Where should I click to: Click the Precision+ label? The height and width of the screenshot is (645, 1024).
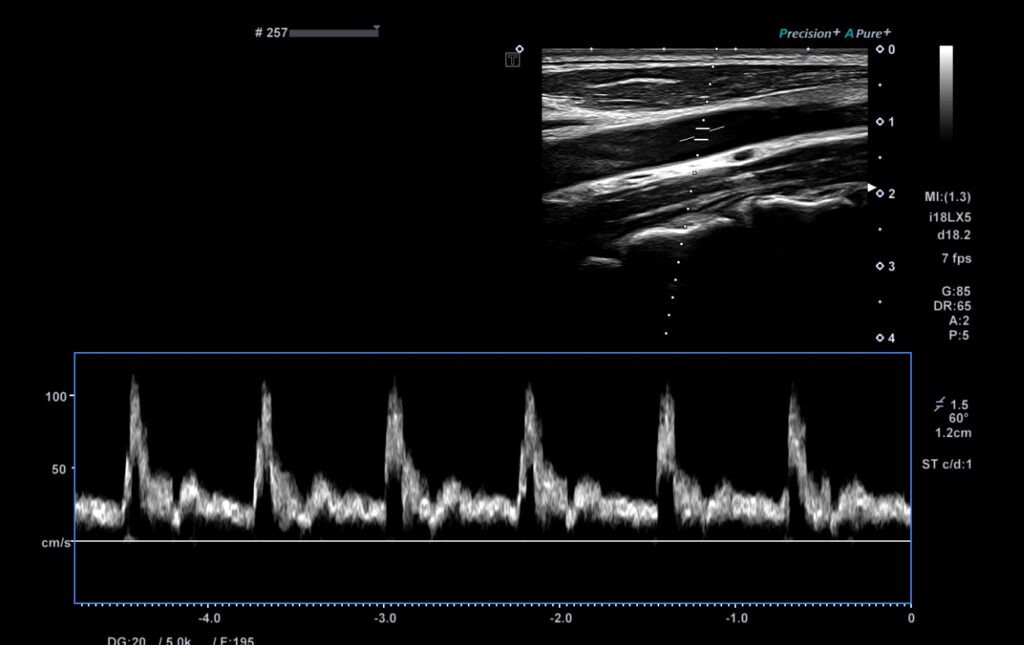pos(809,33)
